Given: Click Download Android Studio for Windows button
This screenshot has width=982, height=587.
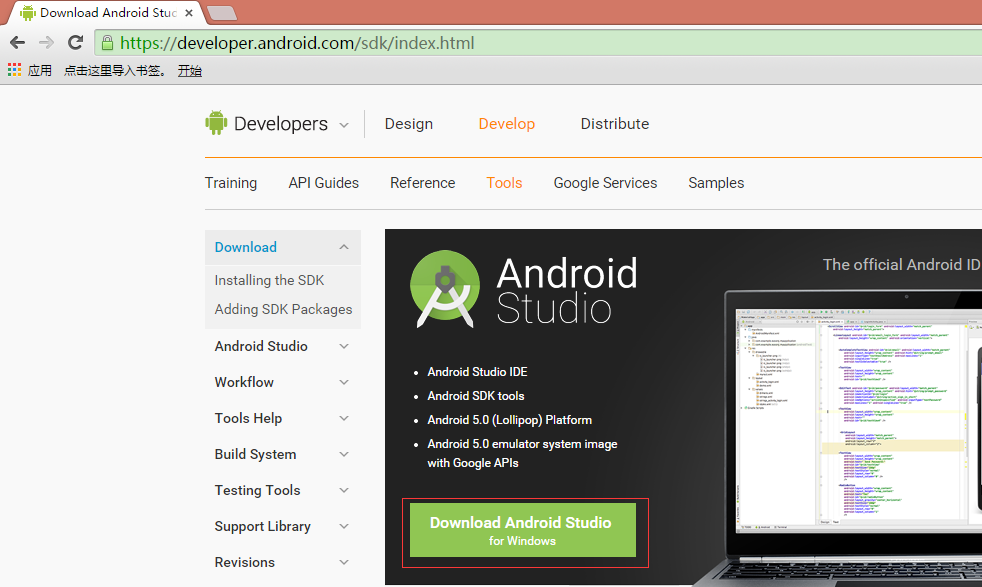Looking at the screenshot, I should click(523, 530).
